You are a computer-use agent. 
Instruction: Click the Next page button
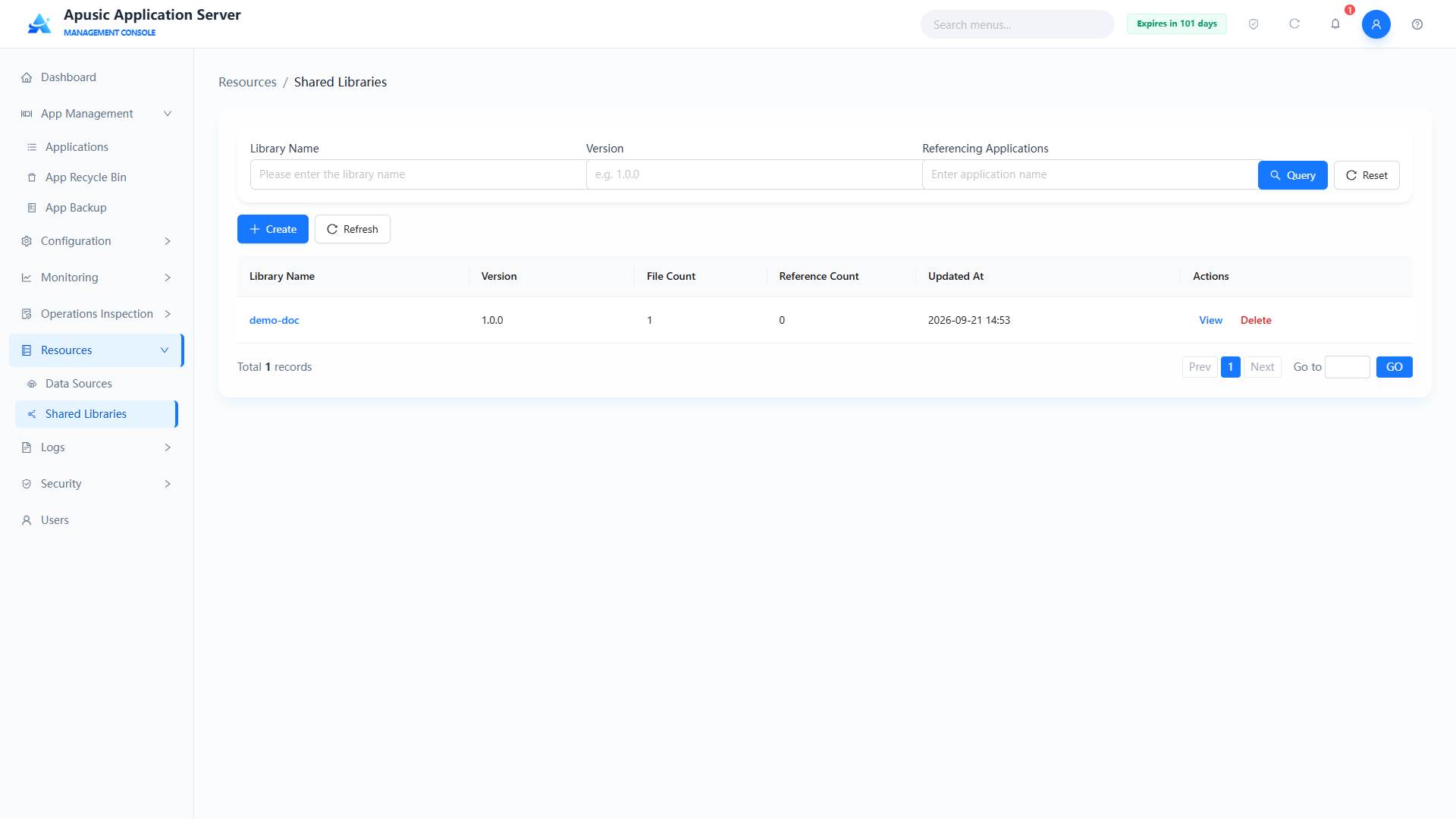(x=1263, y=367)
